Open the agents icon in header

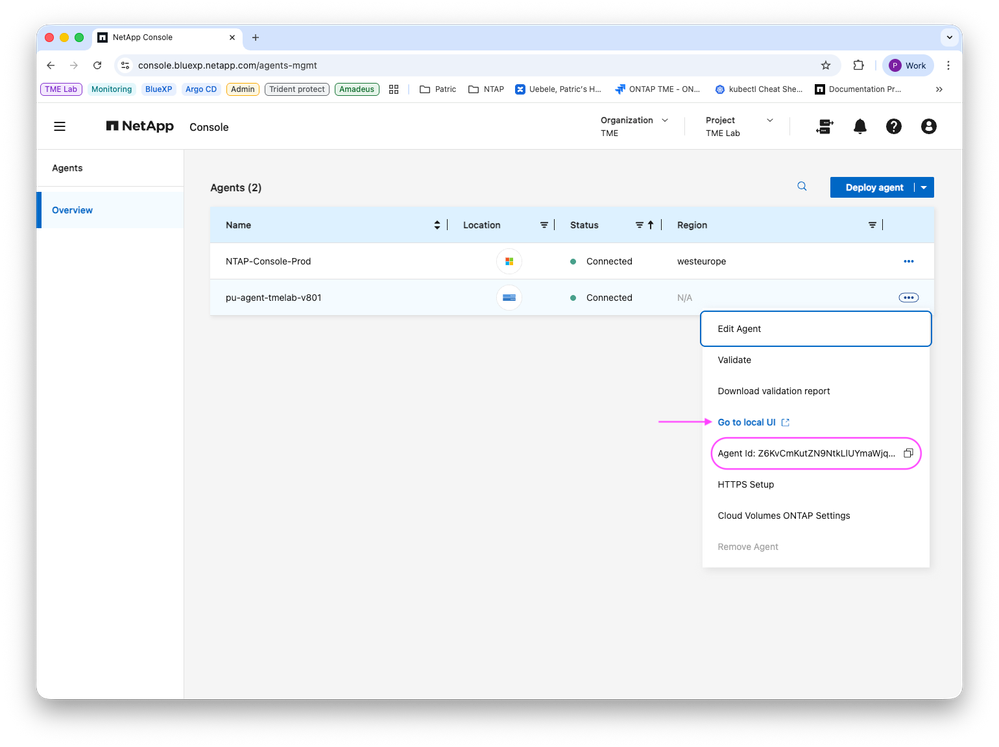pos(824,126)
